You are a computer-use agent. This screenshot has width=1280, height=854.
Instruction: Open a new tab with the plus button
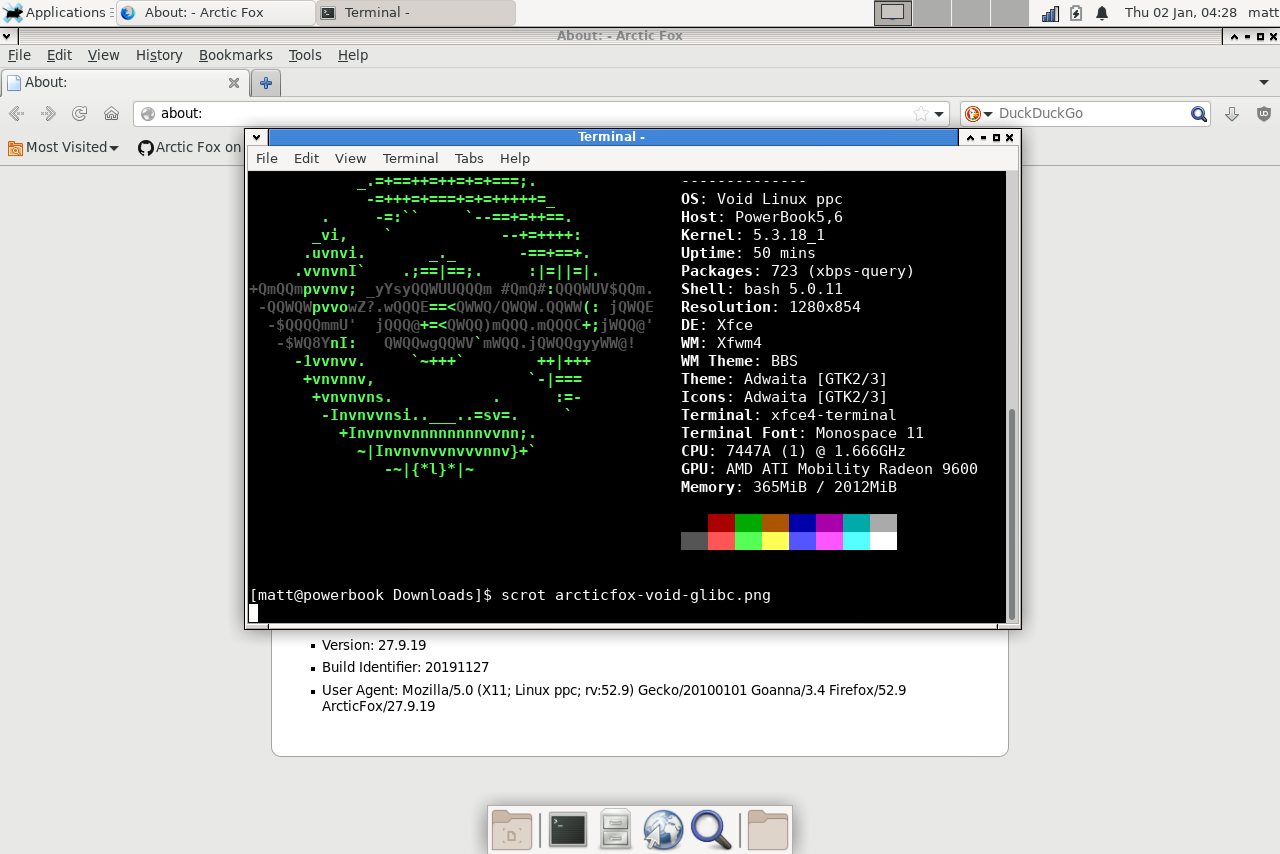pos(265,83)
